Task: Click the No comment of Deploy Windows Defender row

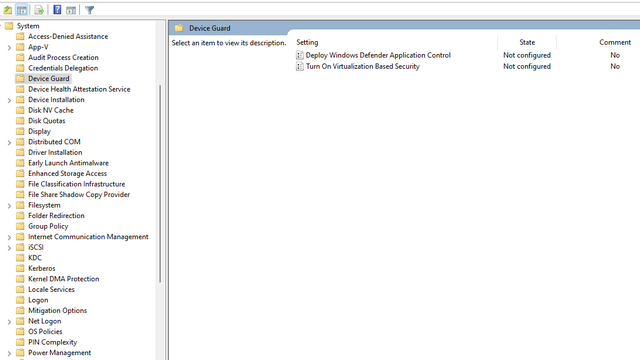Action: (x=615, y=55)
